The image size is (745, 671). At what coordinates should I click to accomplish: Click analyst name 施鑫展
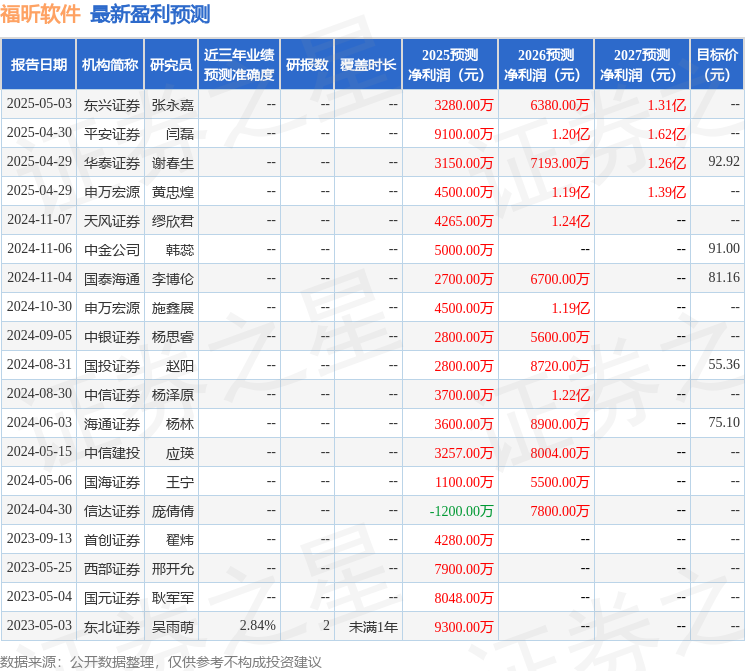(173, 308)
